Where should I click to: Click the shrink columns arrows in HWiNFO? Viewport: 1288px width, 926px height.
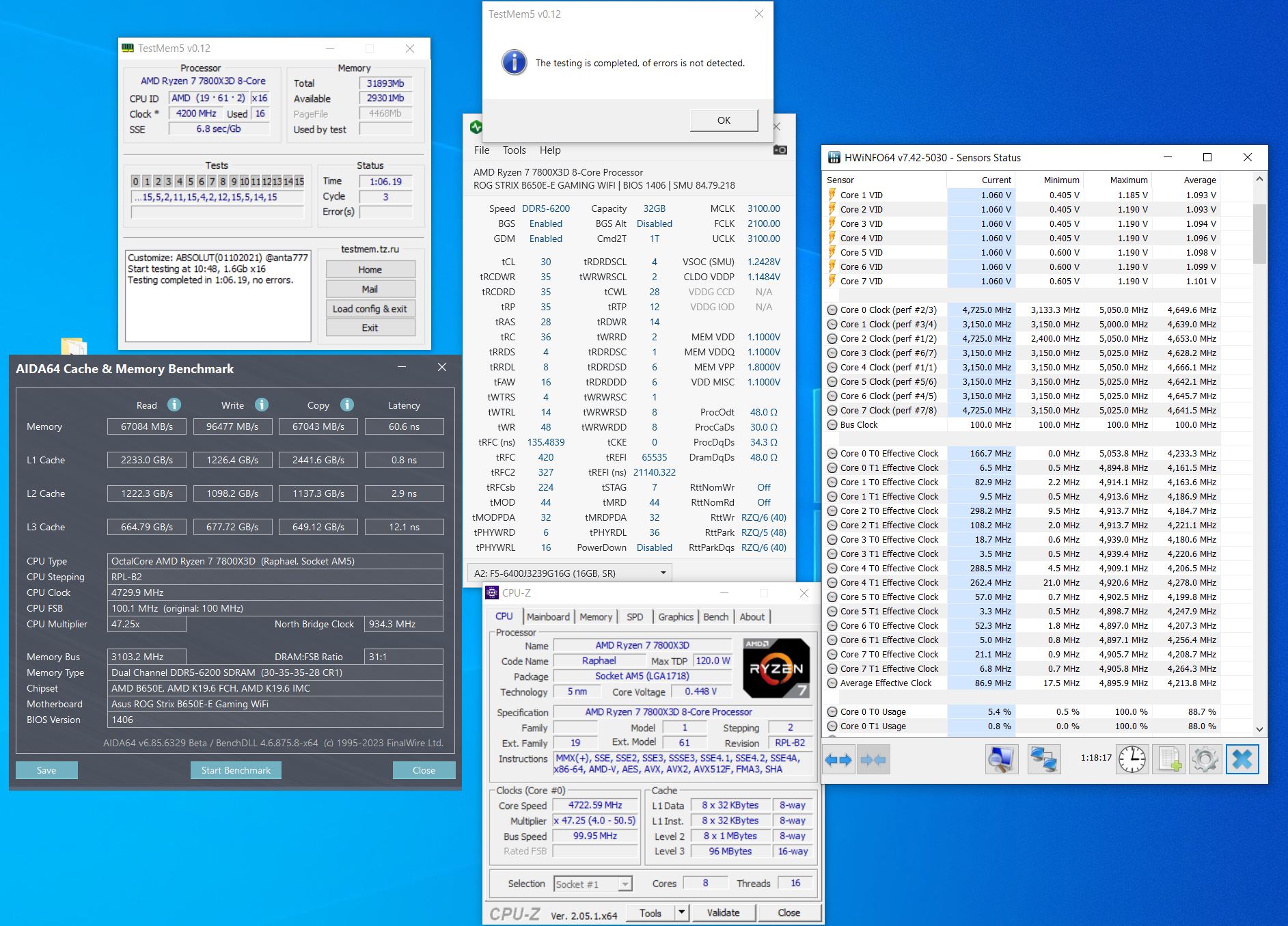pos(873,759)
